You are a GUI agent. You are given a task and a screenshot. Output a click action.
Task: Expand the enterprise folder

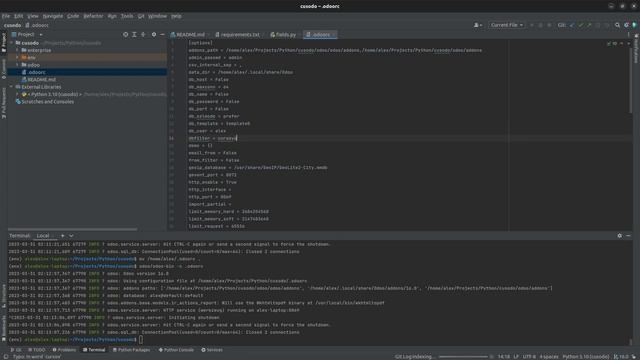click(x=17, y=50)
